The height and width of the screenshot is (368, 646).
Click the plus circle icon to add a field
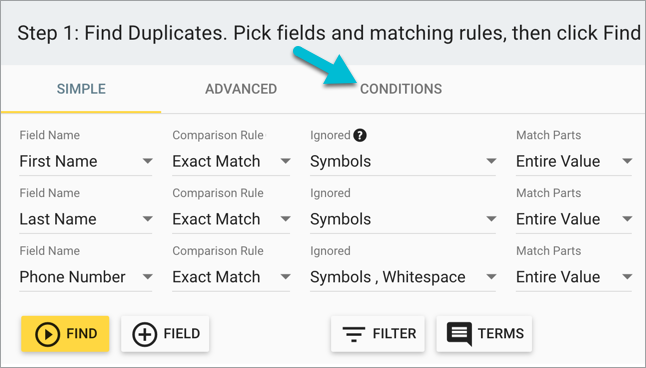(x=145, y=334)
